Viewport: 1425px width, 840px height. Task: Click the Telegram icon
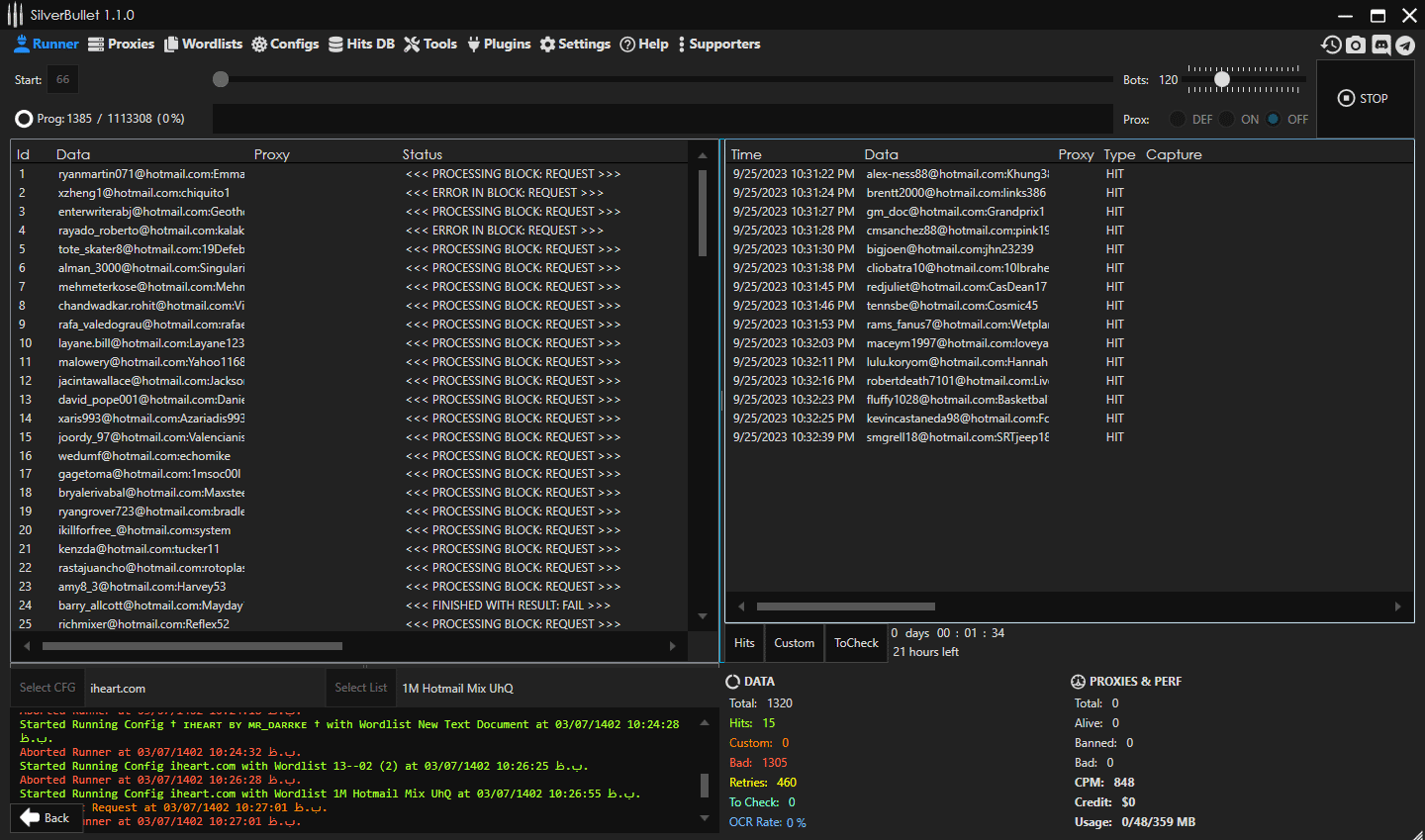1405,45
